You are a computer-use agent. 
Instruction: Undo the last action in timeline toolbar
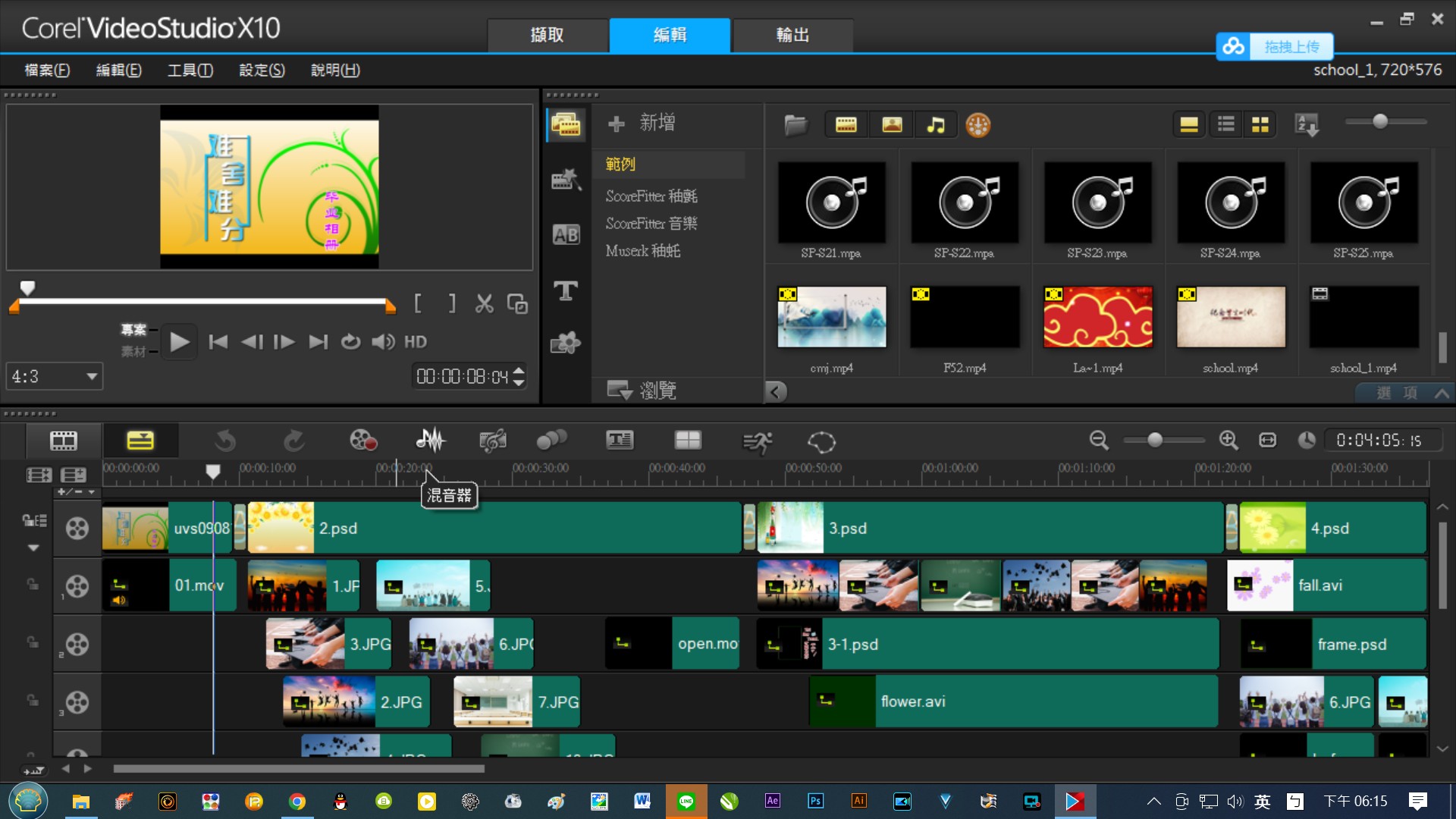225,441
